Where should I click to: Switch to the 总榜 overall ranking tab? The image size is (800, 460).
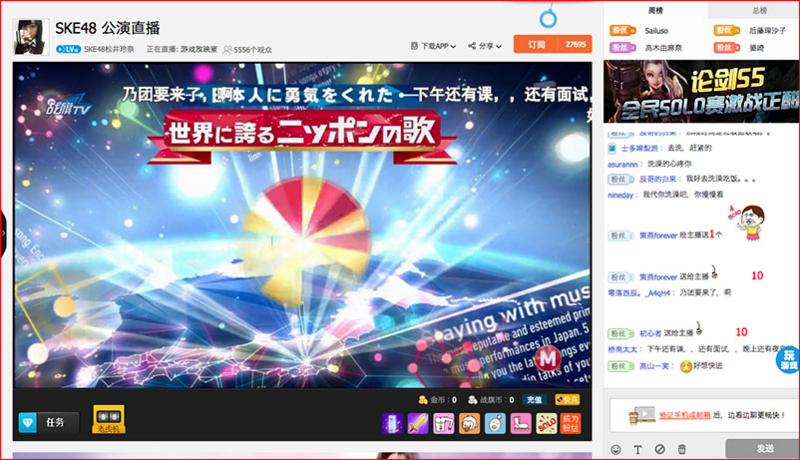(x=759, y=10)
